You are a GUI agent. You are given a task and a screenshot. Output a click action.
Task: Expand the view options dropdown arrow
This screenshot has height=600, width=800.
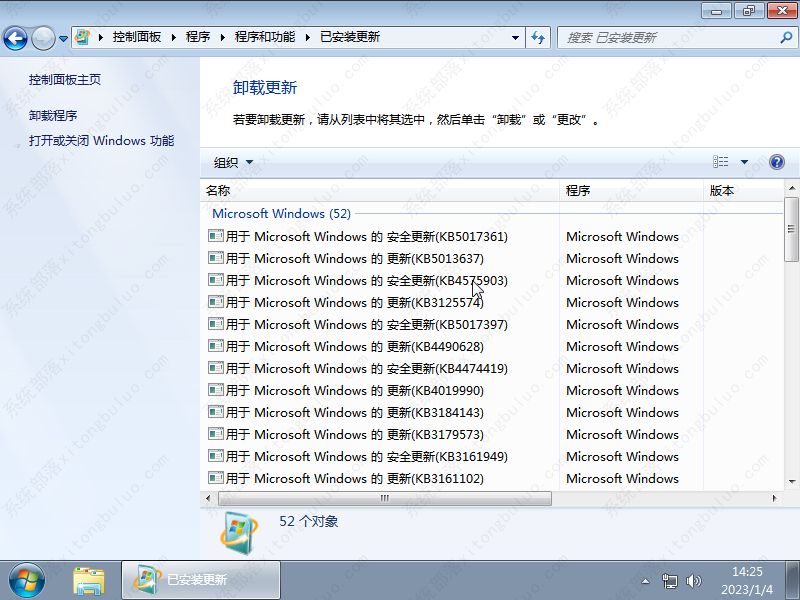click(x=744, y=162)
